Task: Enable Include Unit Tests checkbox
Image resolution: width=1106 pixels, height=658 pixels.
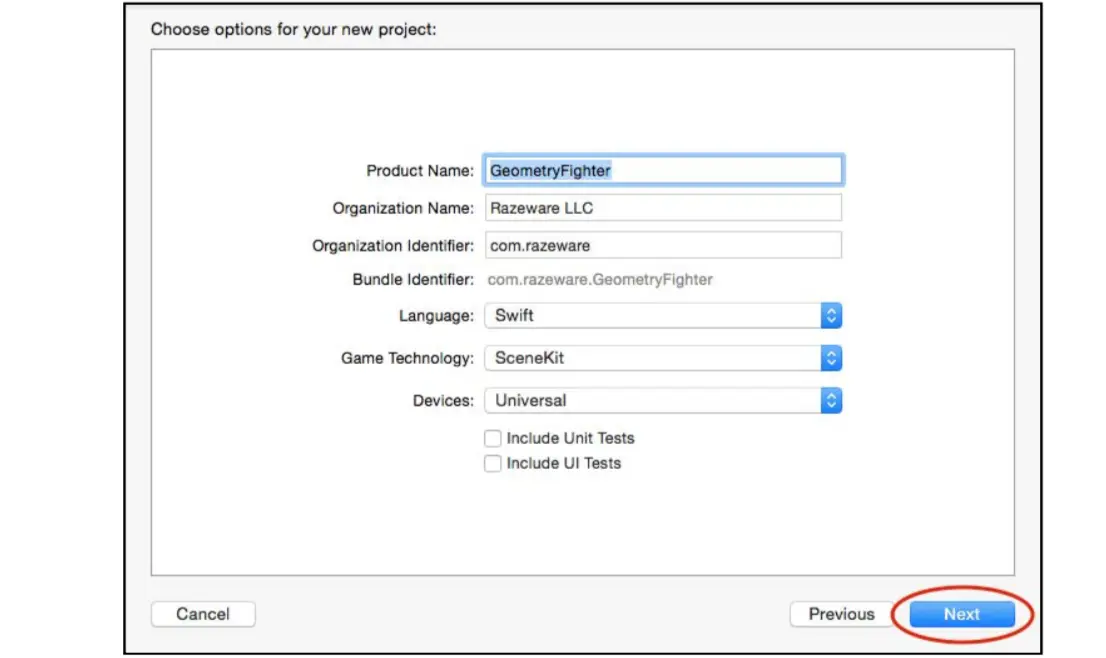Action: pos(492,439)
